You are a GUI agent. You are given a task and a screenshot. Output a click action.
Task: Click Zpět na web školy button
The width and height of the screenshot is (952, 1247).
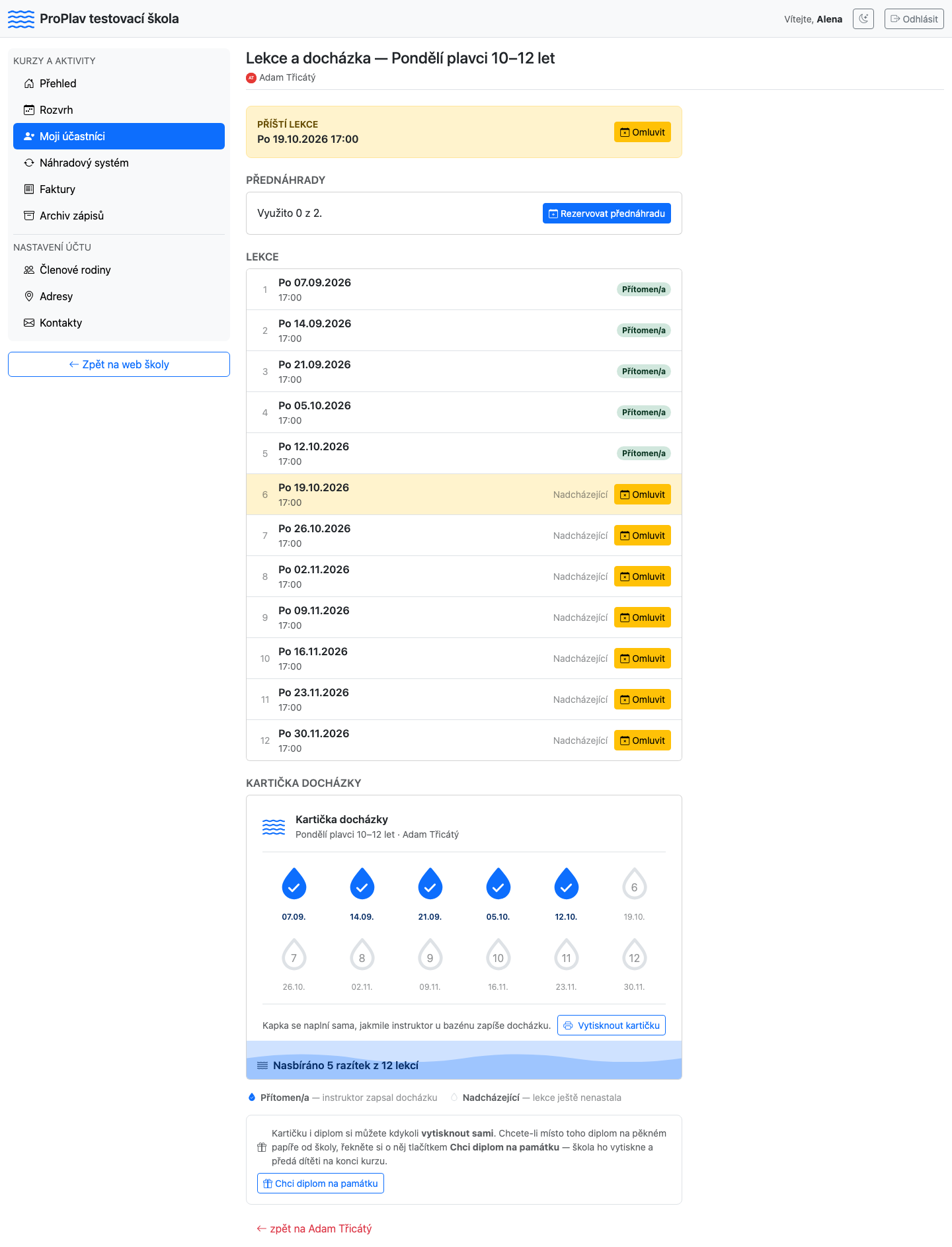point(119,364)
